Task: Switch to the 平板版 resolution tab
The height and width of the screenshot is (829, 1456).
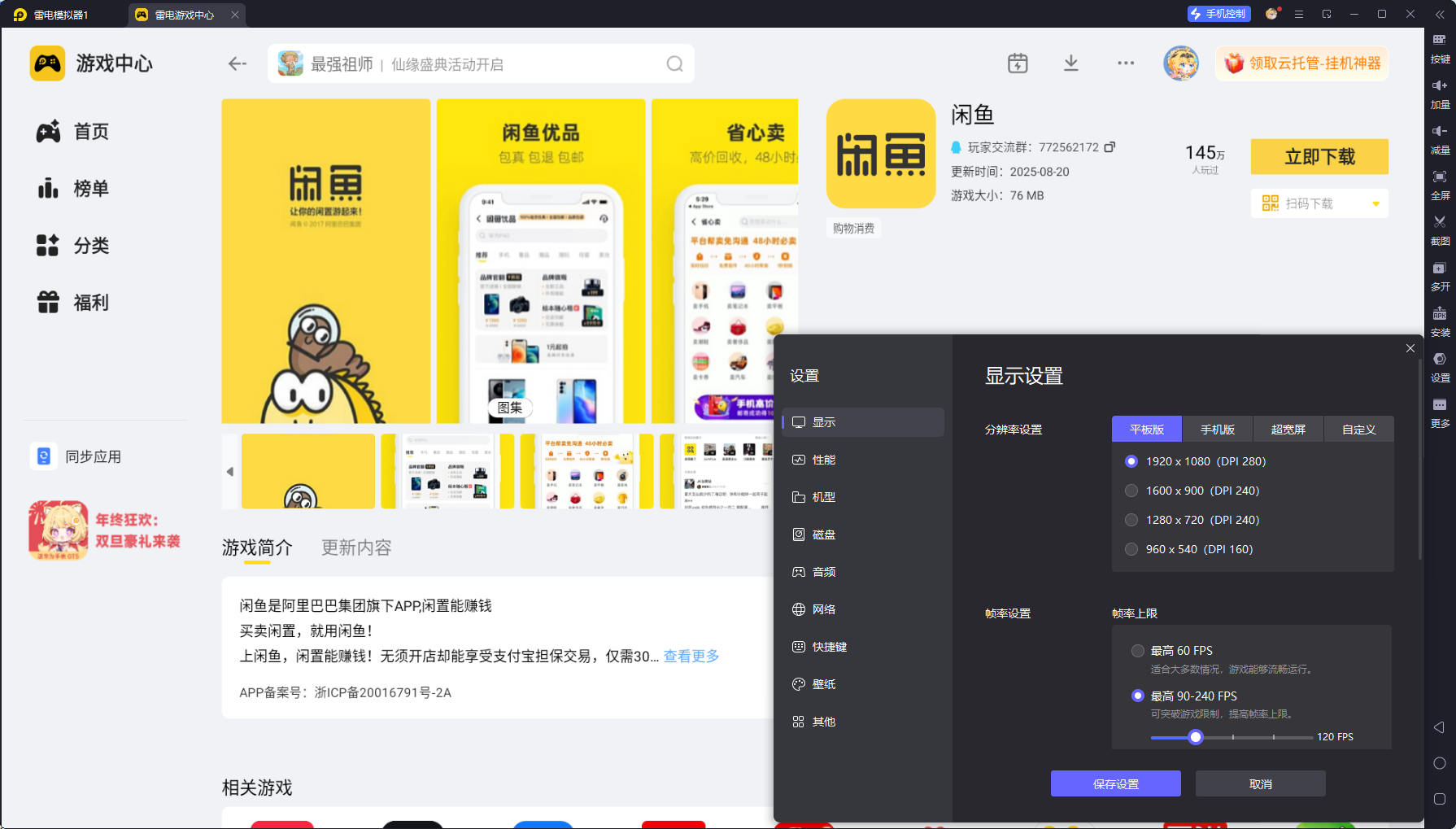Action: pyautogui.click(x=1147, y=430)
